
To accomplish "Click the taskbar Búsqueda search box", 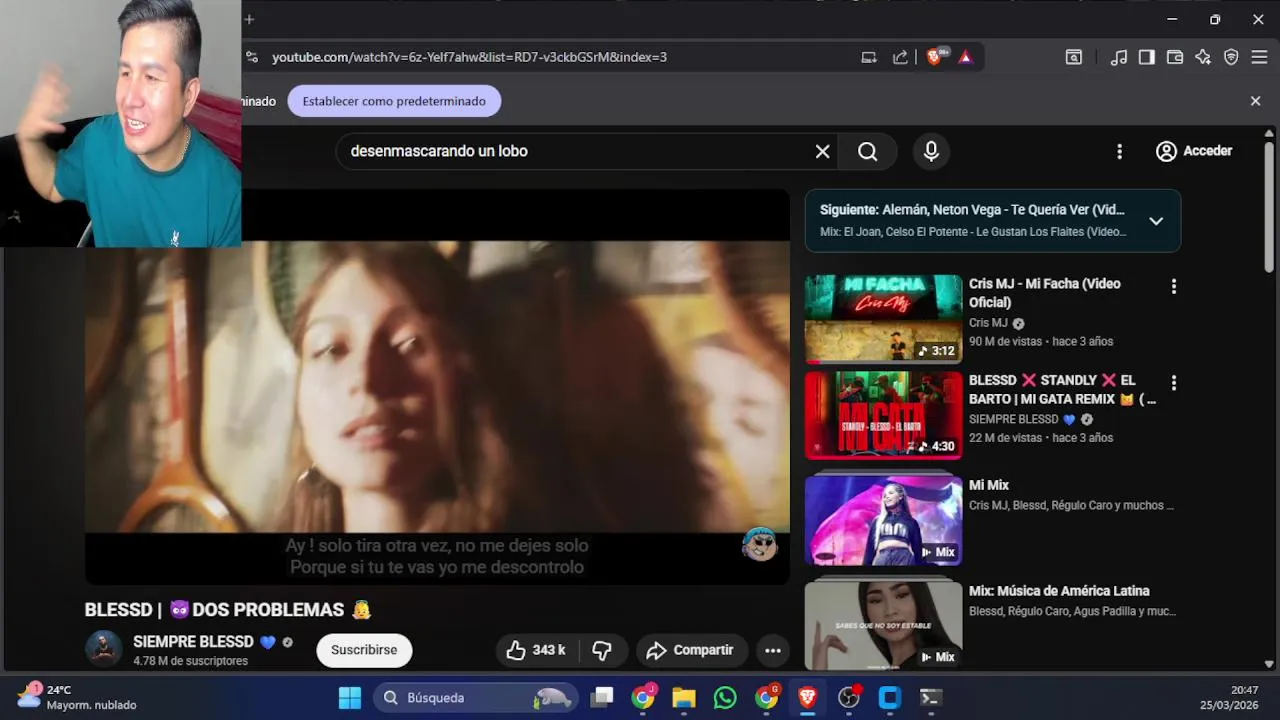I will pos(476,698).
